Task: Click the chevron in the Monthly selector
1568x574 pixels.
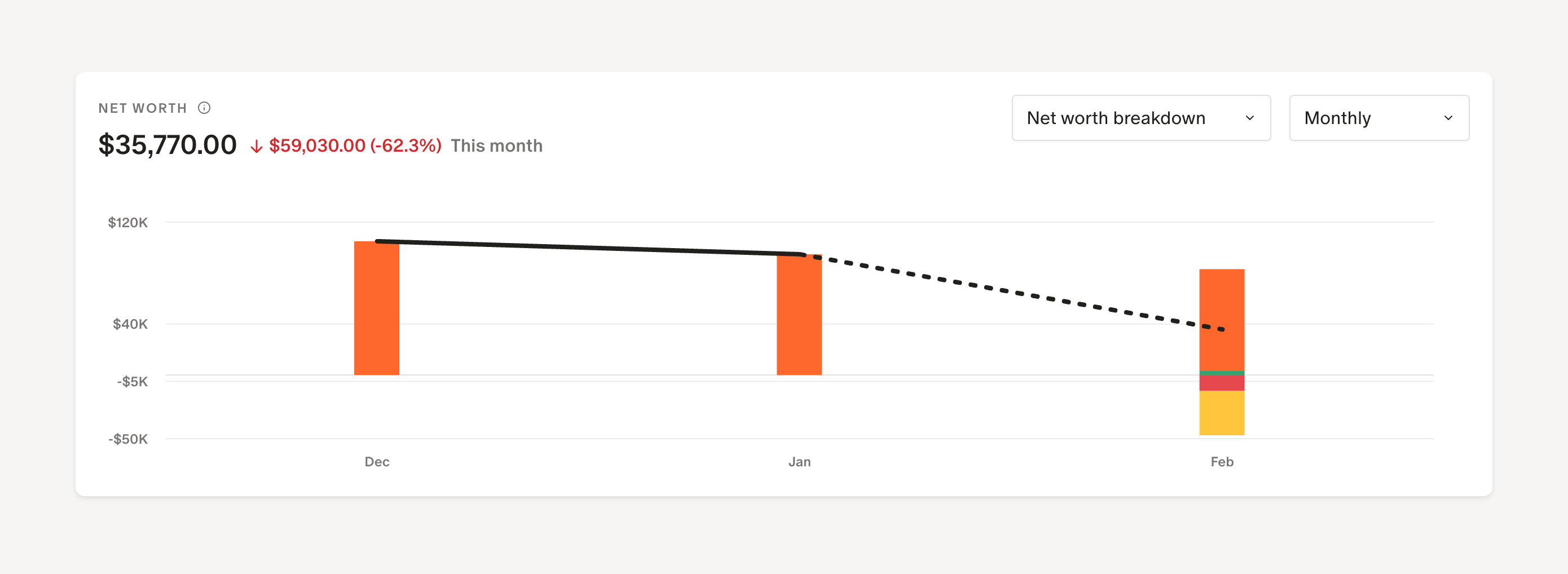Action: tap(1447, 118)
